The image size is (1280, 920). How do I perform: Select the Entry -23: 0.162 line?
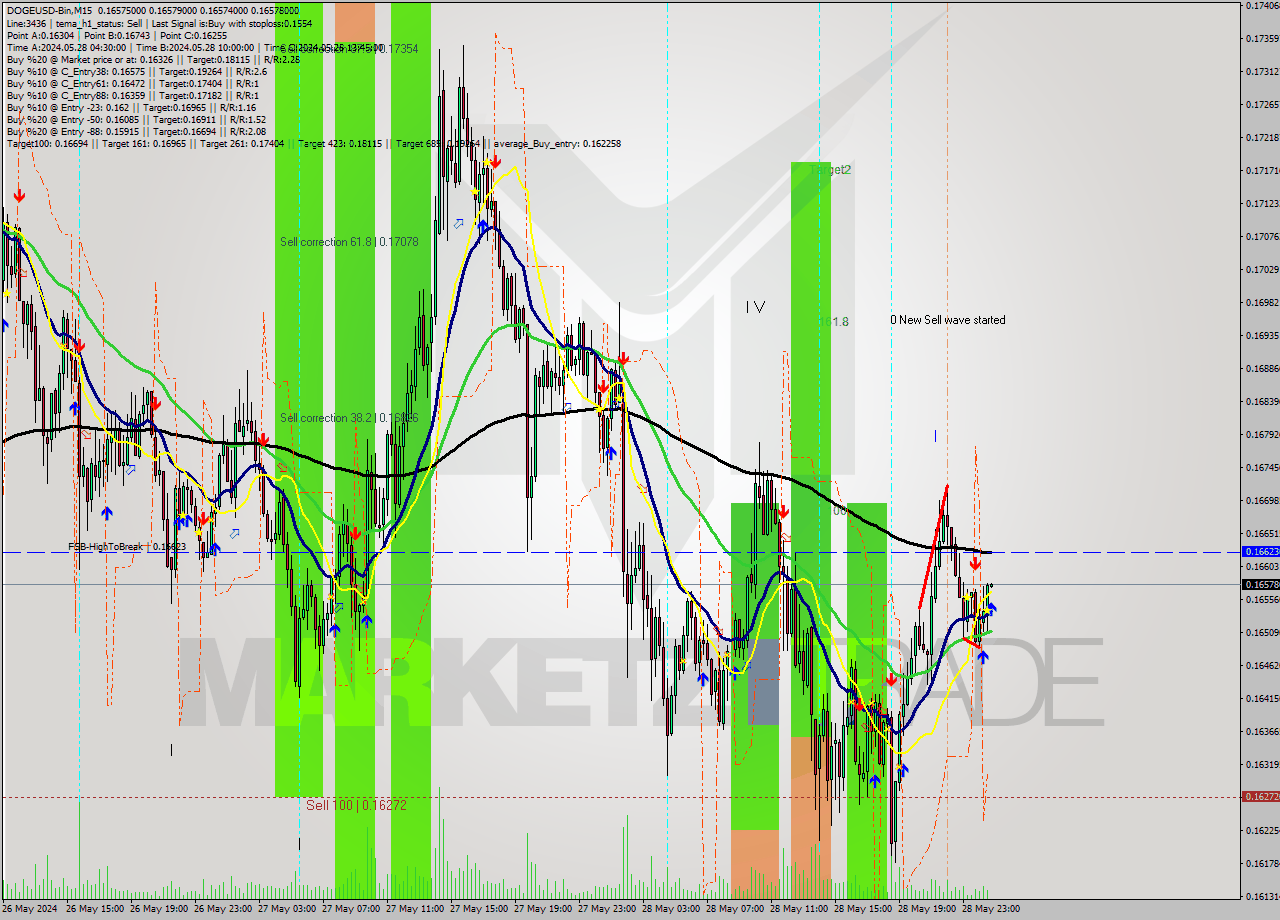point(131,107)
